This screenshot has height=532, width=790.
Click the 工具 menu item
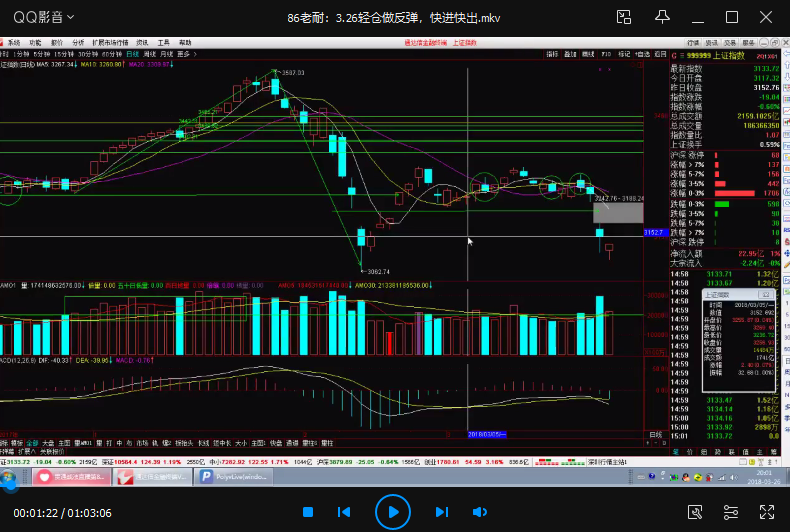click(x=163, y=43)
